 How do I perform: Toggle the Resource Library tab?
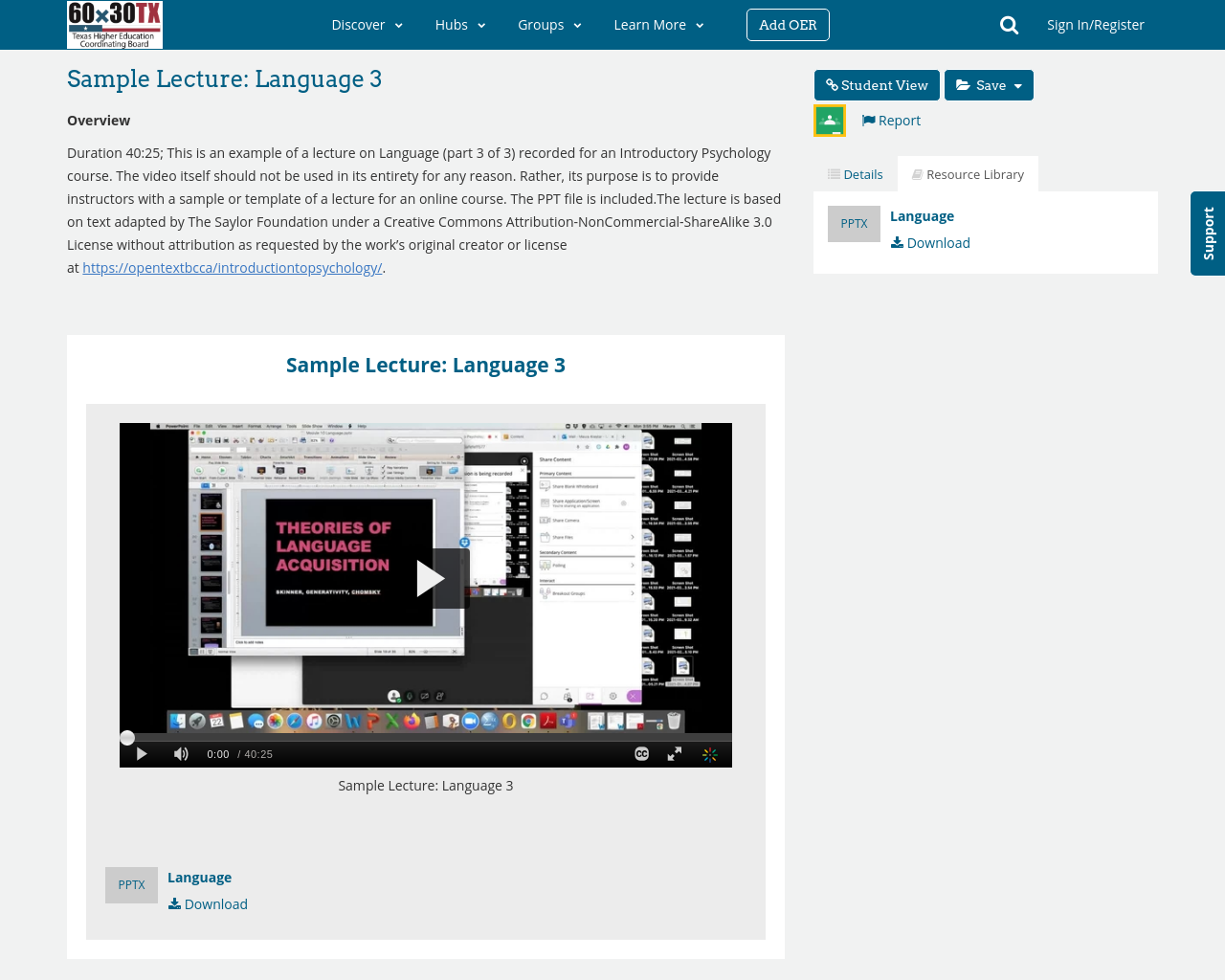point(968,172)
